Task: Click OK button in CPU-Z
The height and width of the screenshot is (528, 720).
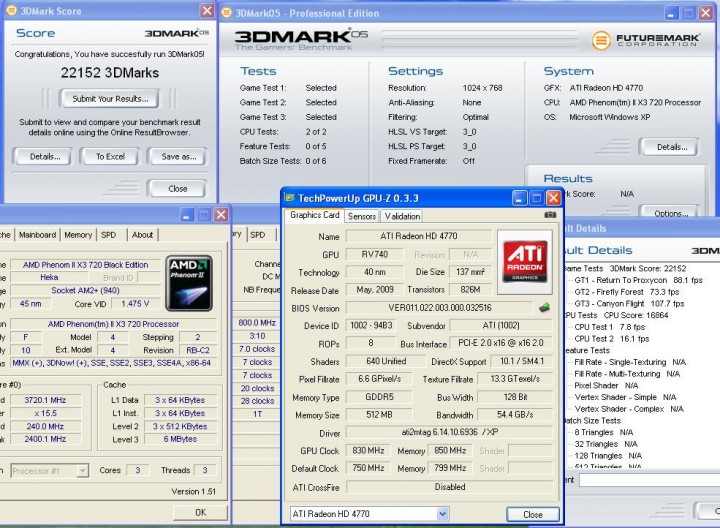Action: pyautogui.click(x=201, y=512)
